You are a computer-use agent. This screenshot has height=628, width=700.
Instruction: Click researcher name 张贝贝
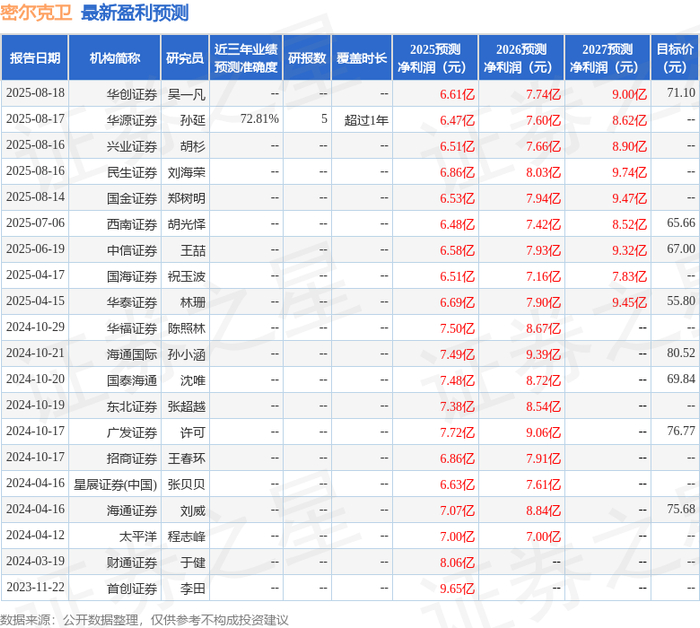click(x=187, y=484)
